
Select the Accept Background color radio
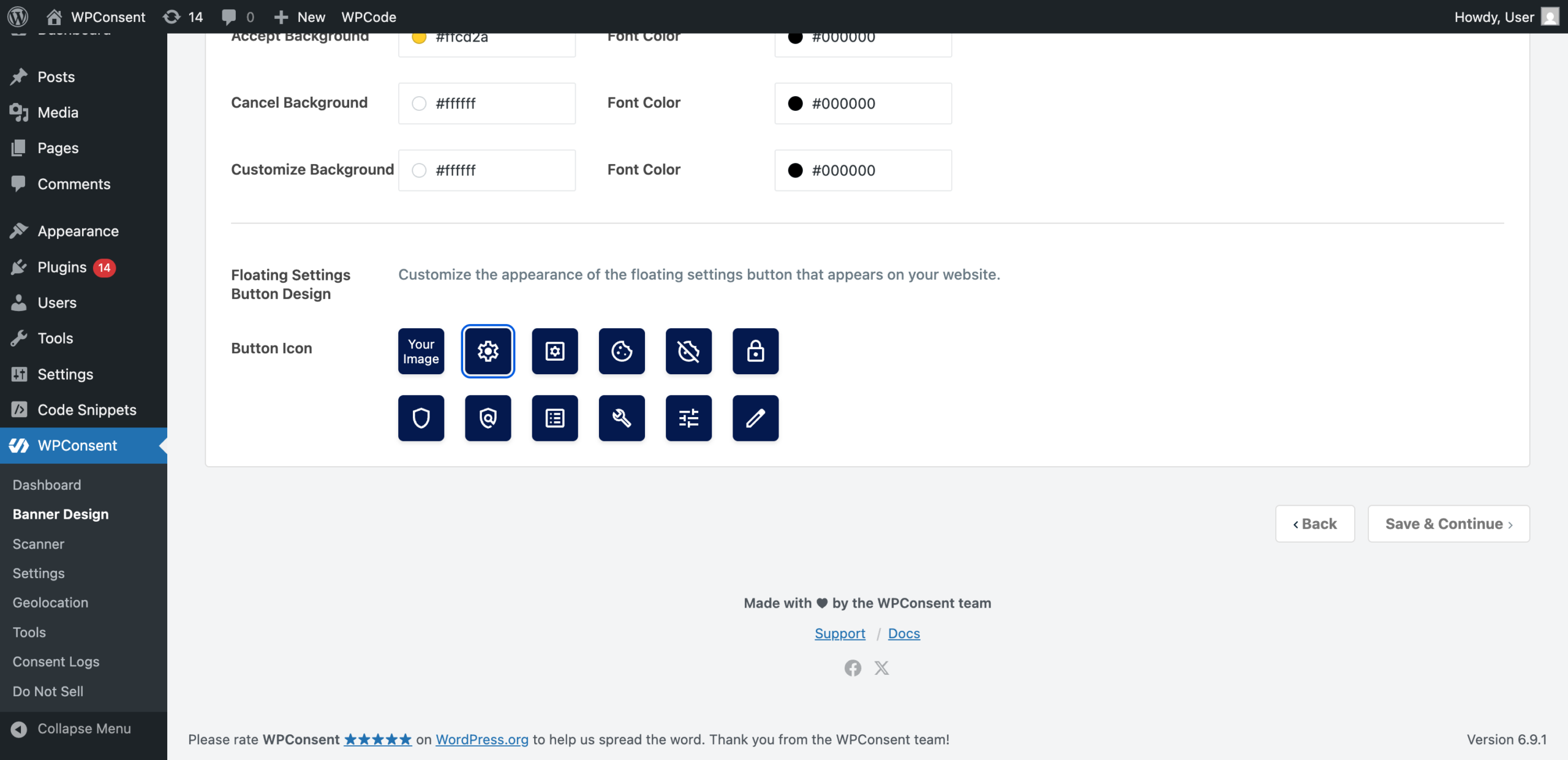coord(420,37)
